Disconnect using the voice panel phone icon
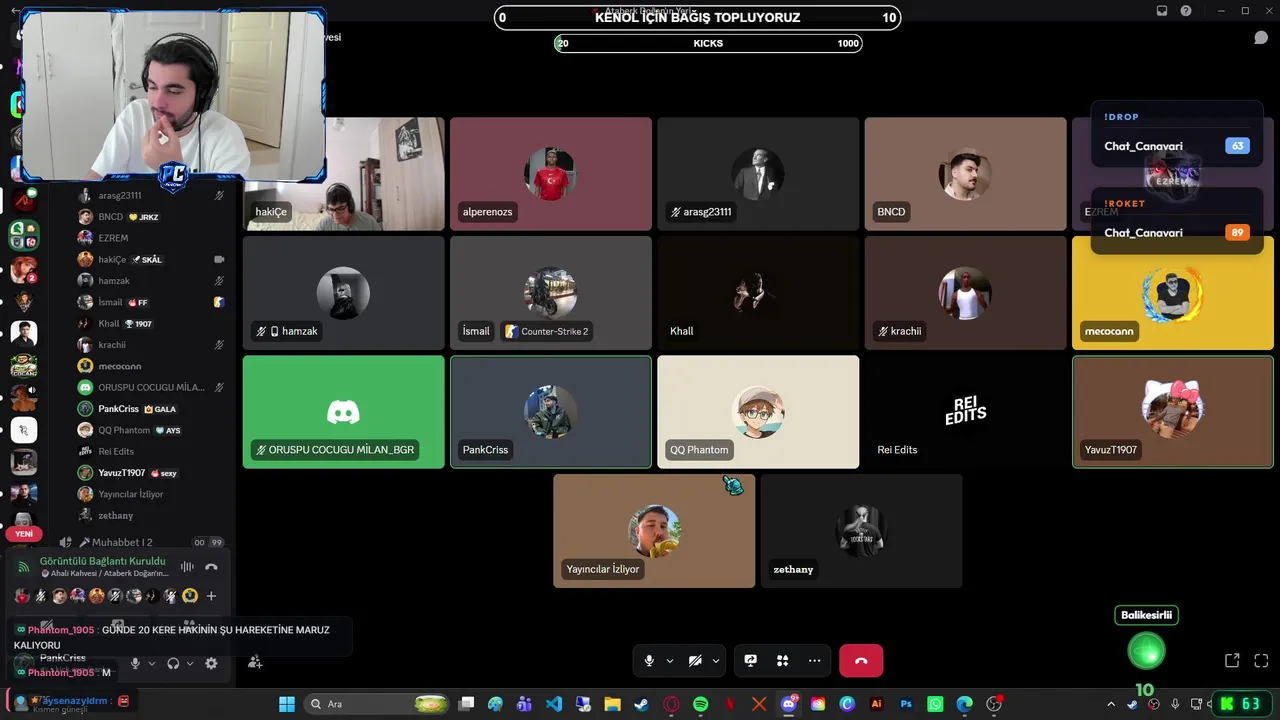 [x=211, y=567]
